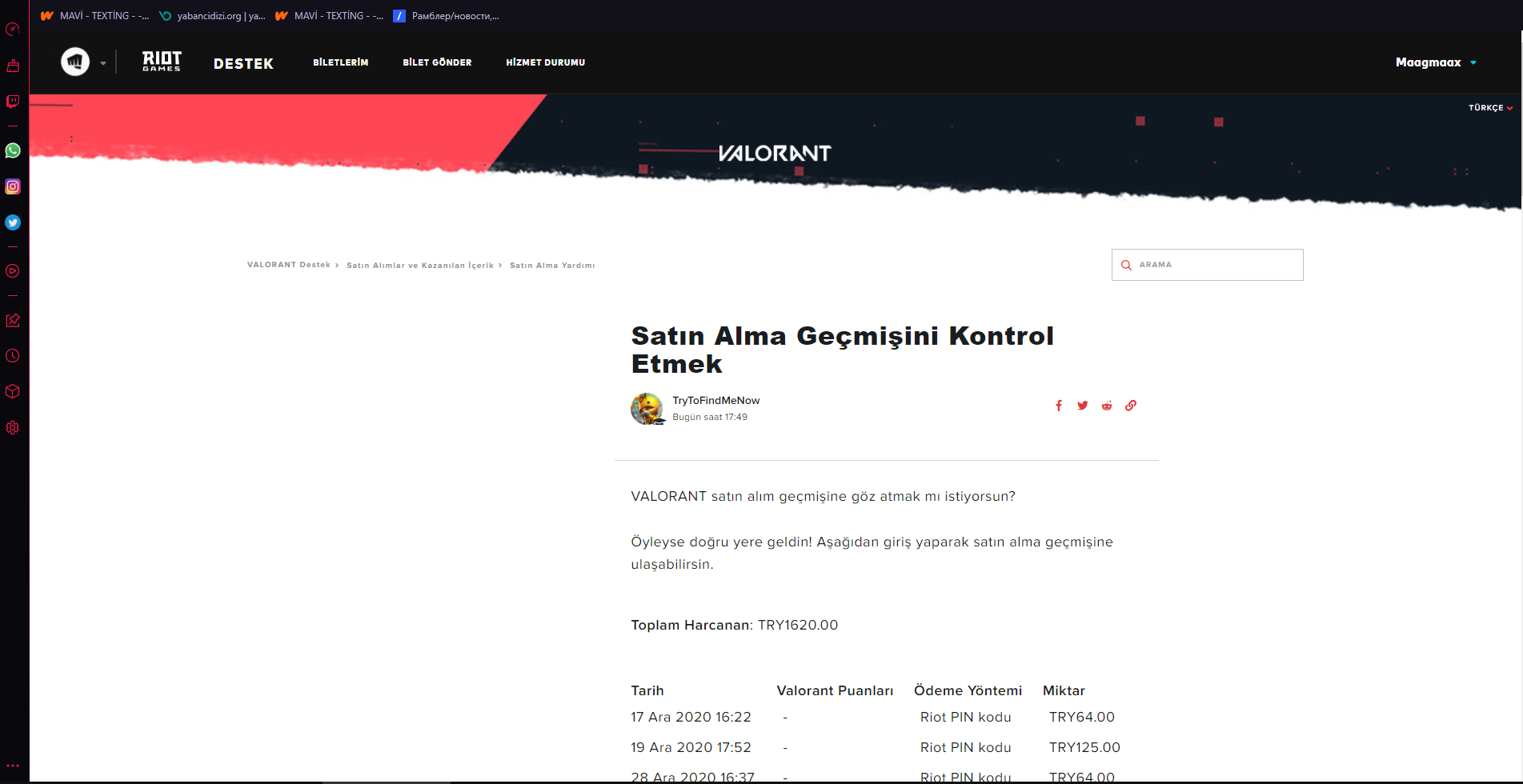Click TryToFindMeNow author avatar
This screenshot has height=784, width=1523.
[647, 409]
